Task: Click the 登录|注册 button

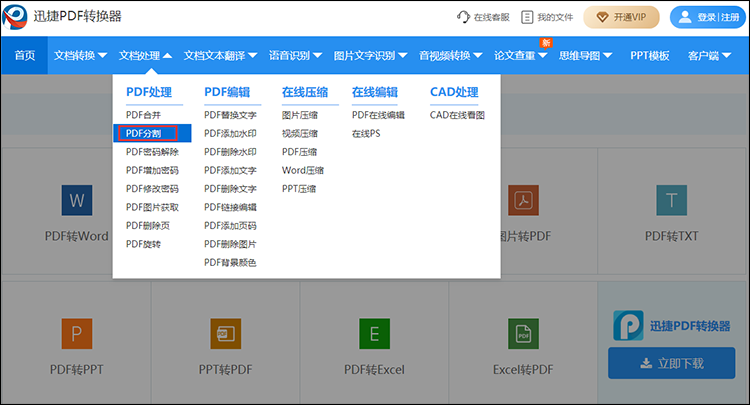Action: coord(708,17)
